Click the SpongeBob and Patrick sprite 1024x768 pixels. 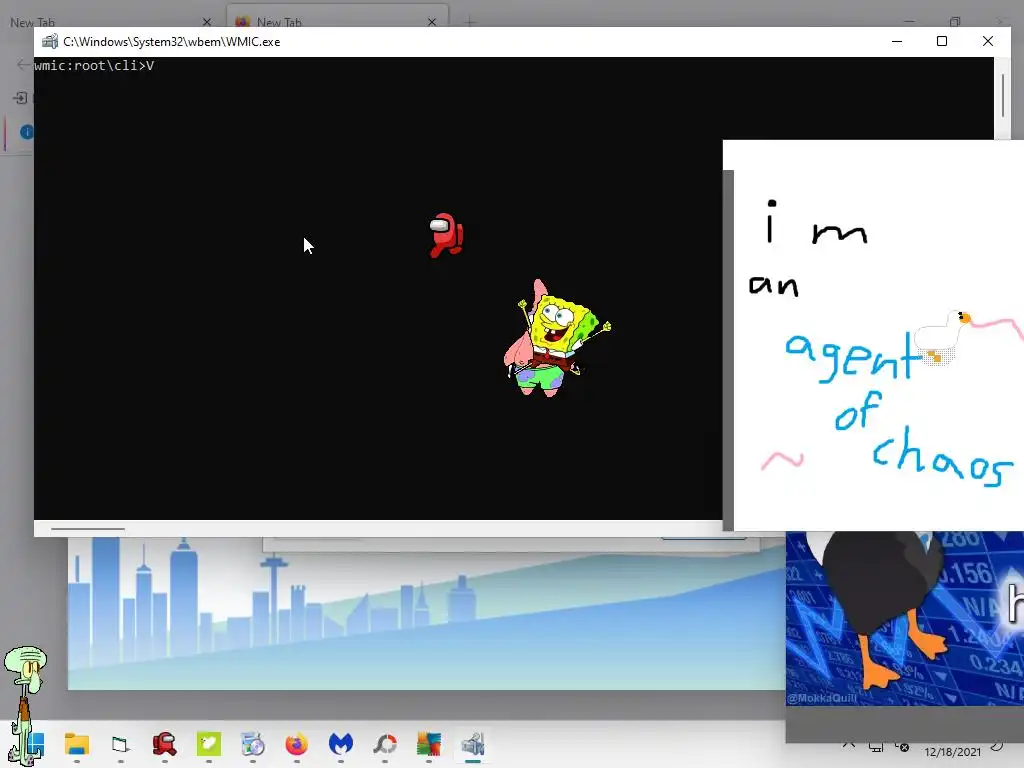(556, 338)
